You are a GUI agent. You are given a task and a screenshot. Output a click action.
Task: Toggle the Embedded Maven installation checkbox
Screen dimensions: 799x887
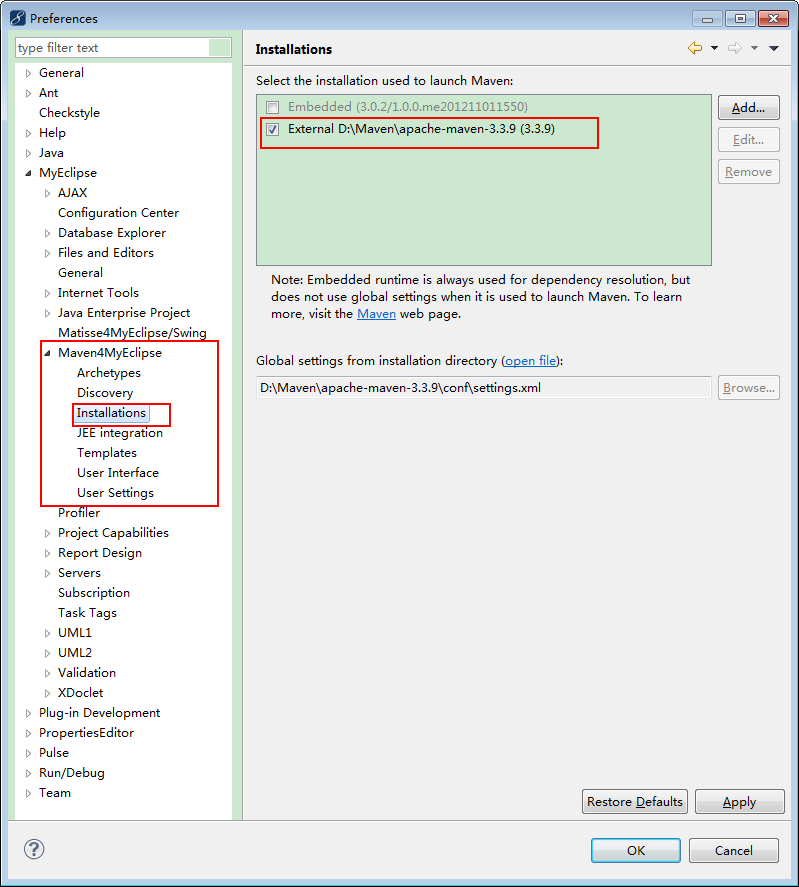click(x=273, y=107)
